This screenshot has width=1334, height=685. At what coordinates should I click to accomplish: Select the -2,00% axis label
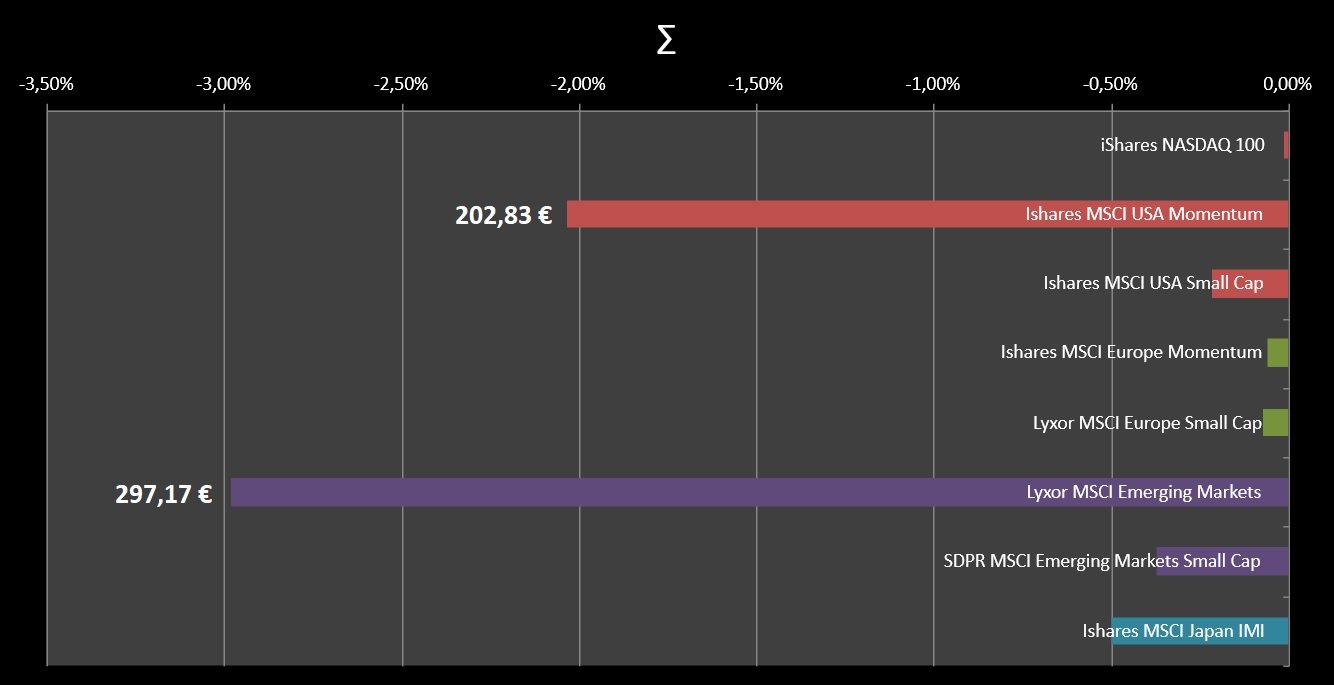click(x=578, y=84)
